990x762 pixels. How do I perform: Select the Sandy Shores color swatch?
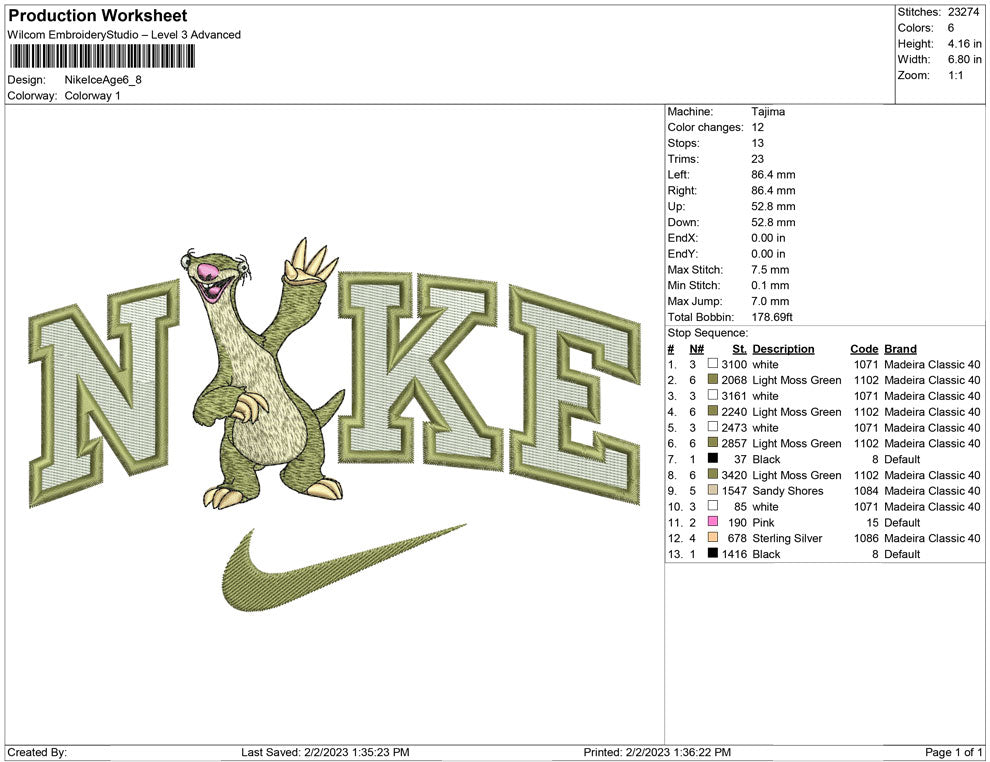point(713,490)
